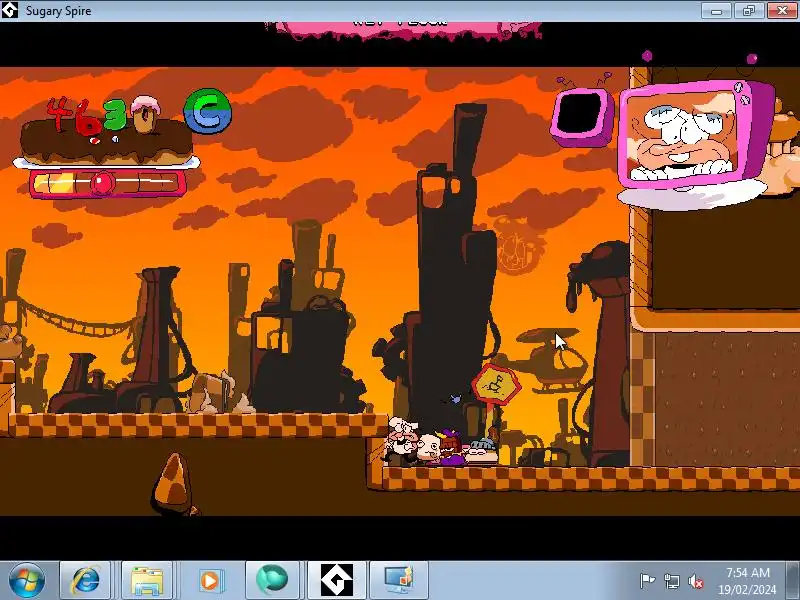Click the candy corn on the ground
The width and height of the screenshot is (800, 600).
(x=173, y=483)
